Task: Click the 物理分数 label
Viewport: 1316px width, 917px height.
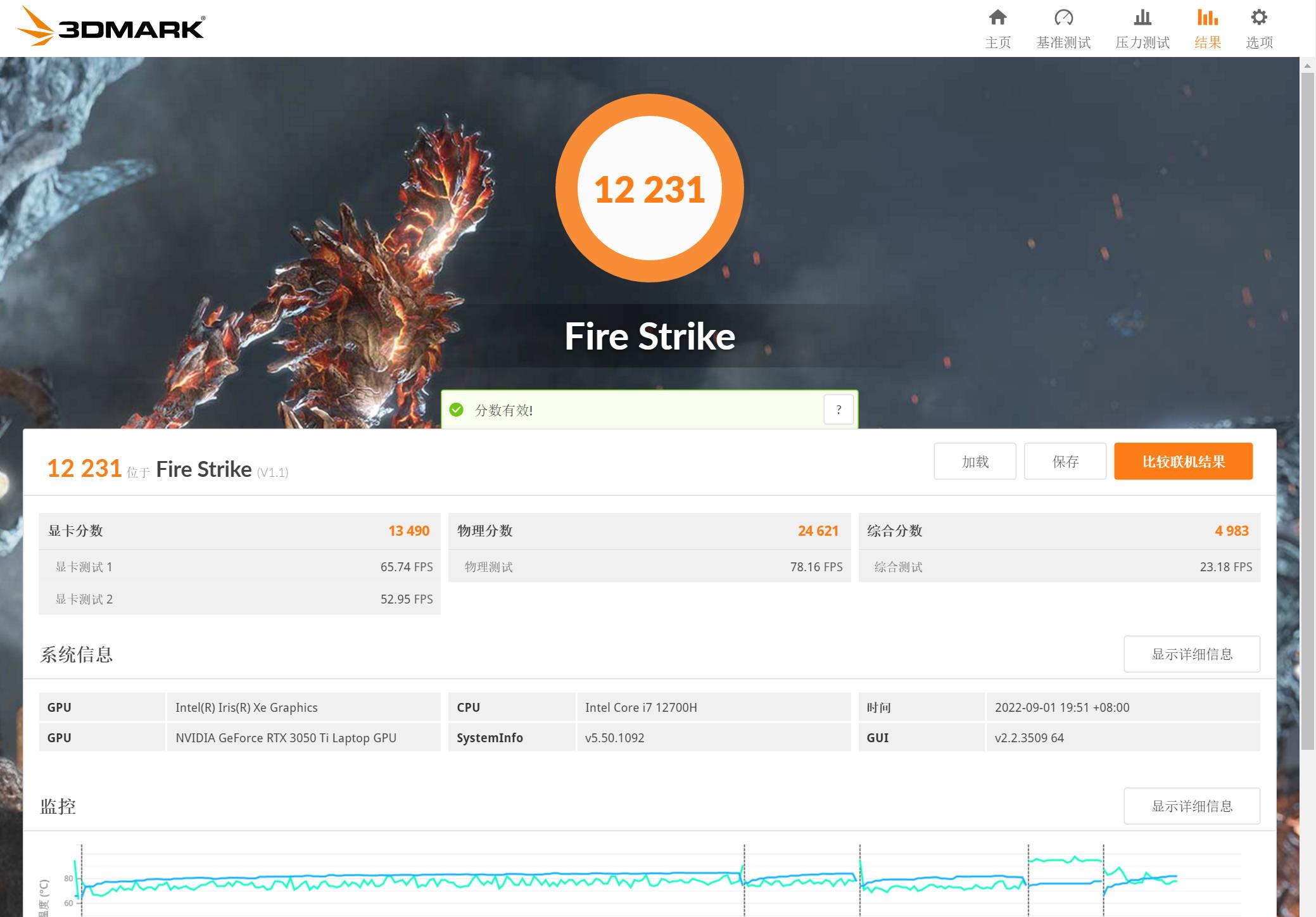Action: pos(484,531)
